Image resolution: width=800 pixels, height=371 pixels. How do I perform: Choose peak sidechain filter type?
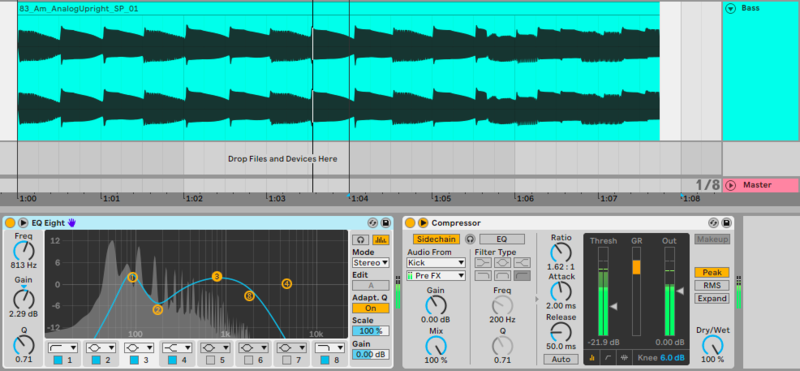pos(503,263)
